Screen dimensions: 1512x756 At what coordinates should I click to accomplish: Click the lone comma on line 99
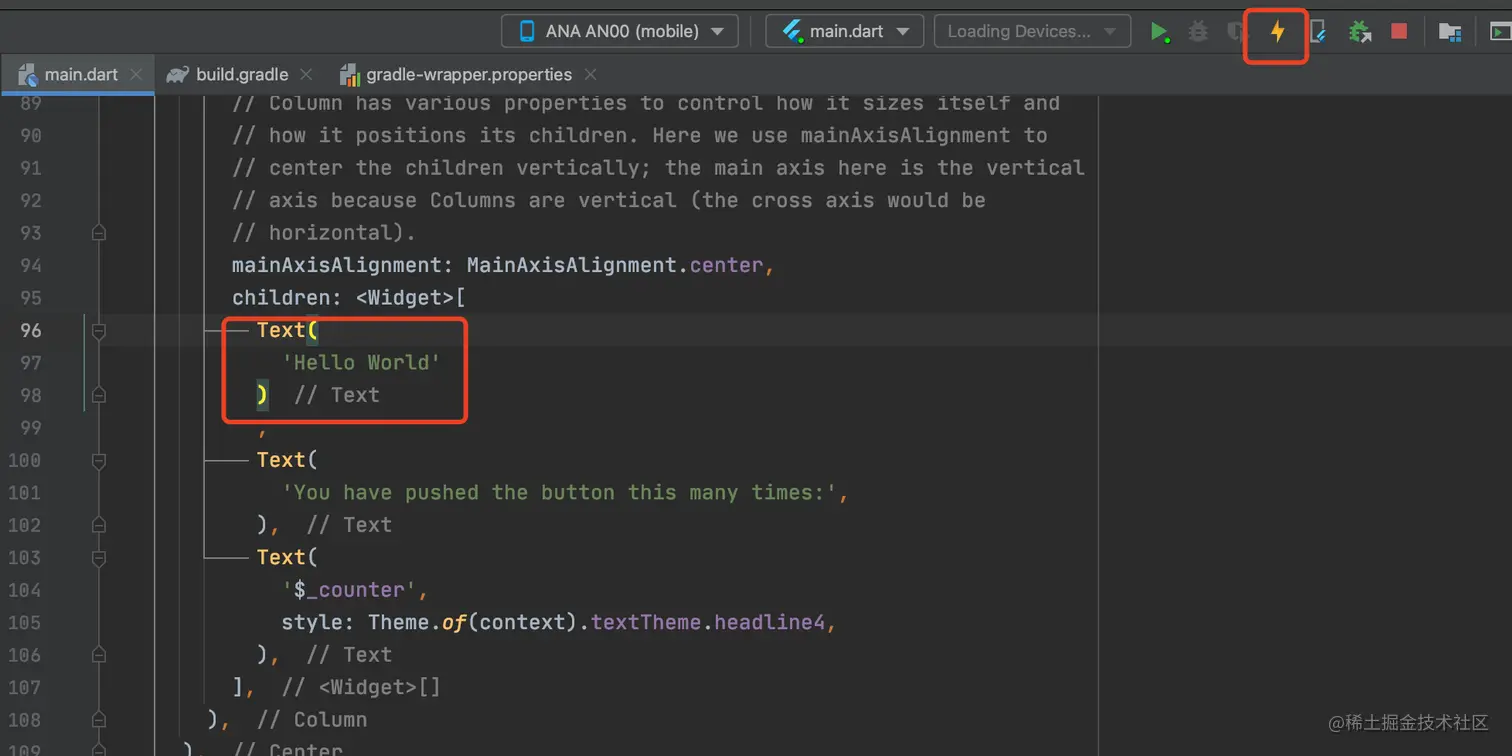coord(262,431)
